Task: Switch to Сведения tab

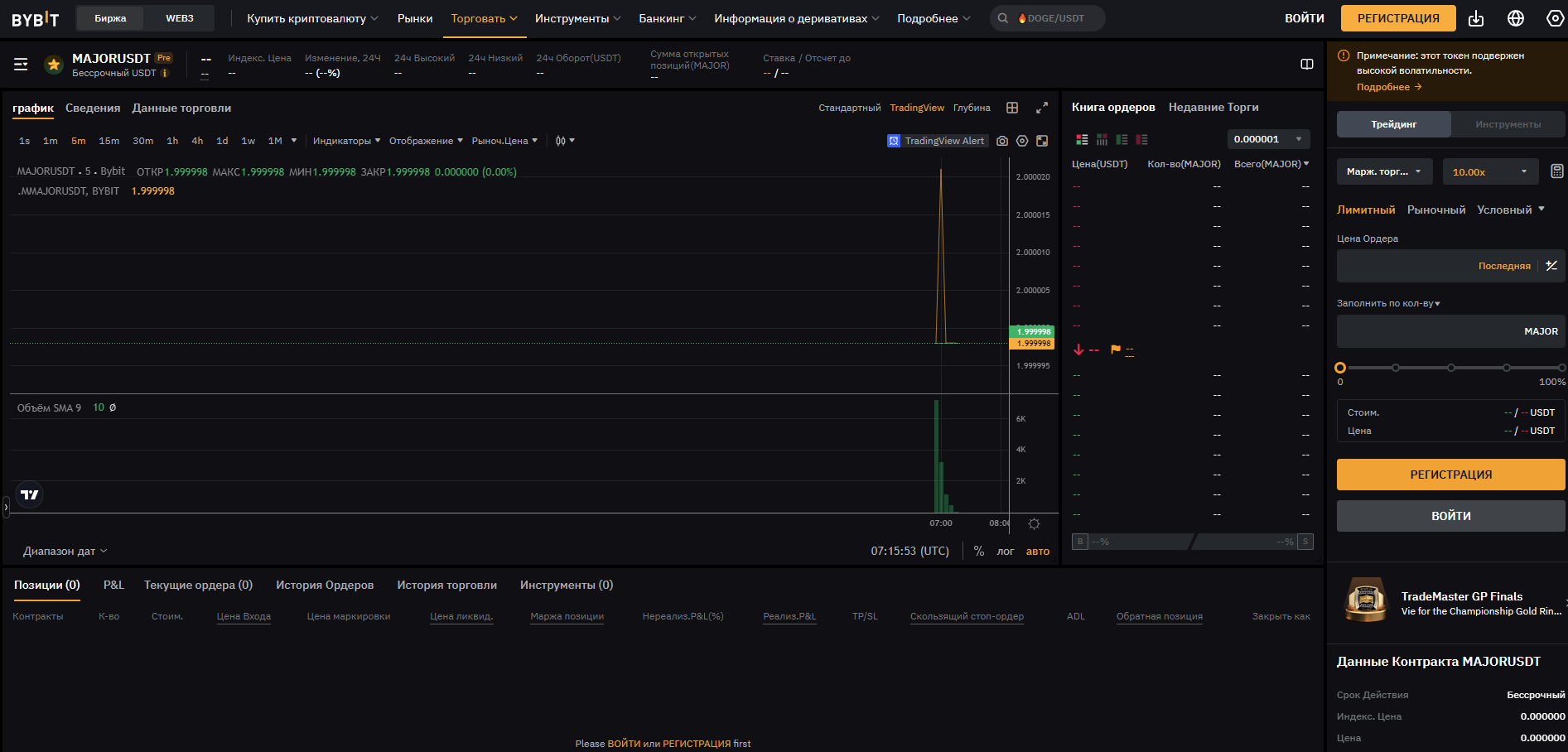Action: 93,108
